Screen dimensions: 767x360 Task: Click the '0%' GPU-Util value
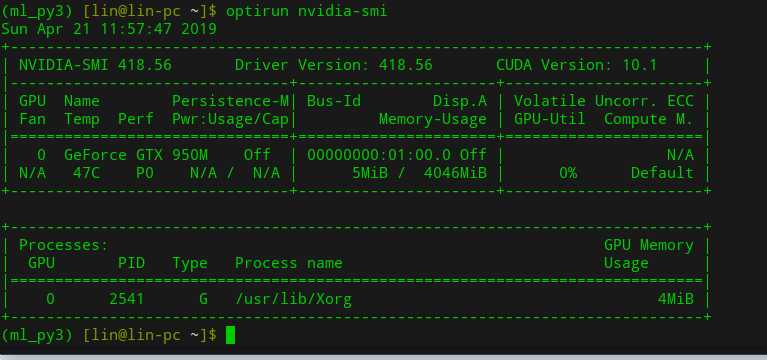(x=568, y=173)
